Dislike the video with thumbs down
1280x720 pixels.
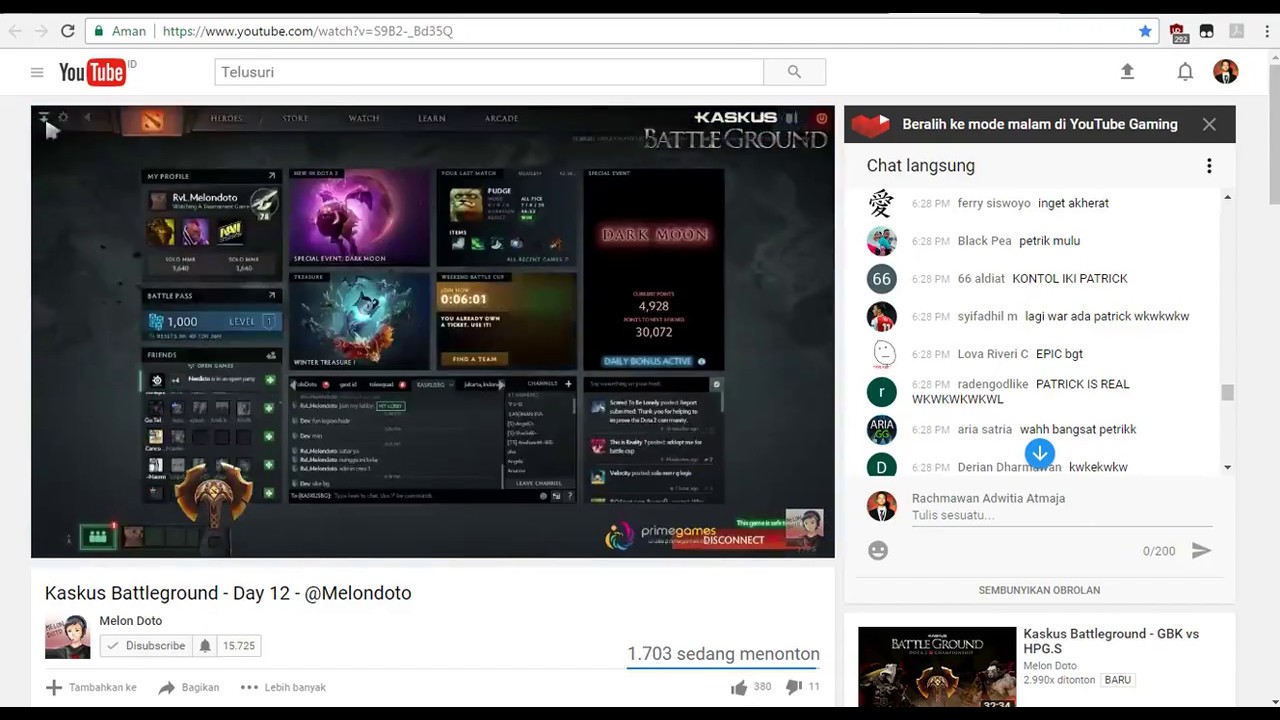pyautogui.click(x=794, y=687)
